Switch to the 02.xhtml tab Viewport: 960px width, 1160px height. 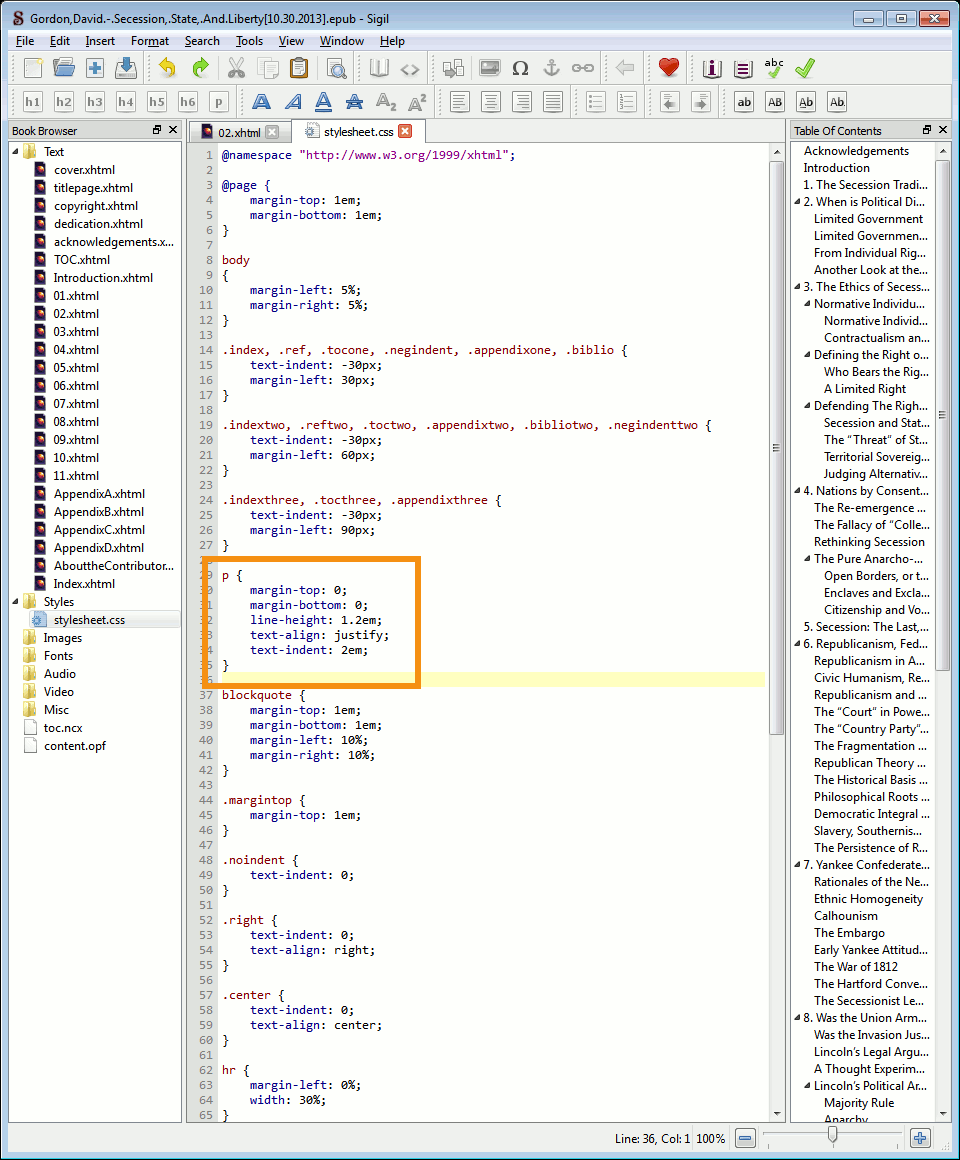tap(239, 132)
